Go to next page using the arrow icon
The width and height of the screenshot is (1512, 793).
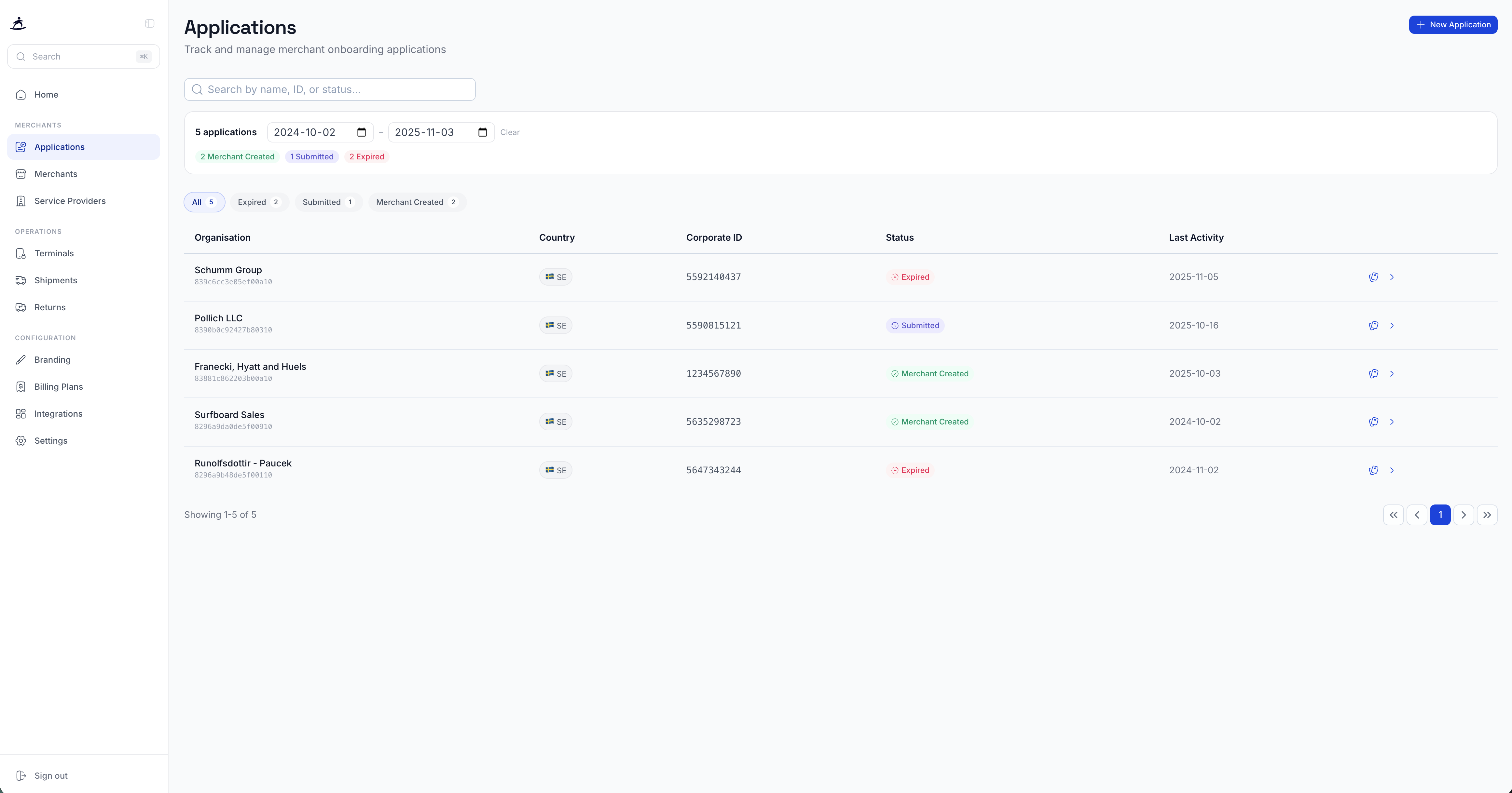[x=1464, y=514]
